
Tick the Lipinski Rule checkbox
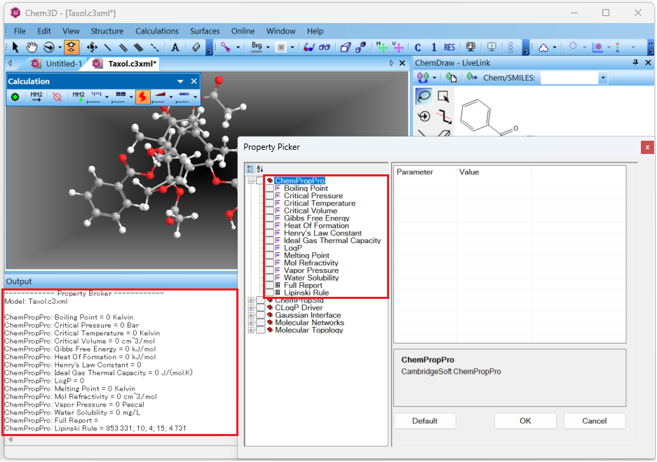[x=268, y=292]
